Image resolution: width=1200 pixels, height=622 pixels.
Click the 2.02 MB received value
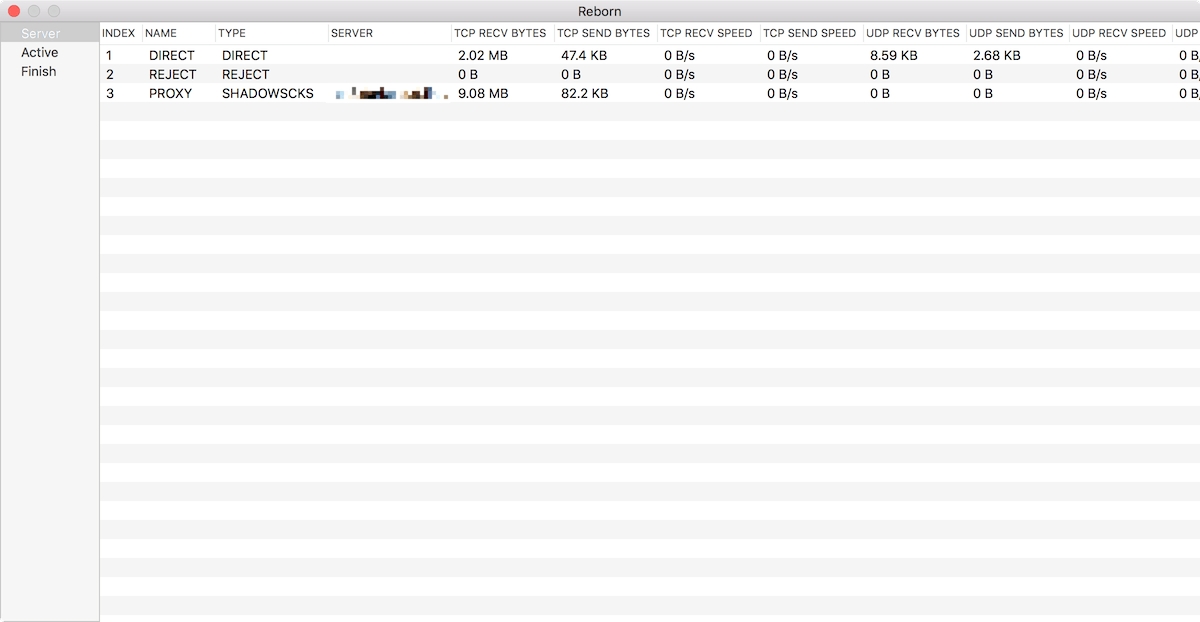(x=483, y=55)
